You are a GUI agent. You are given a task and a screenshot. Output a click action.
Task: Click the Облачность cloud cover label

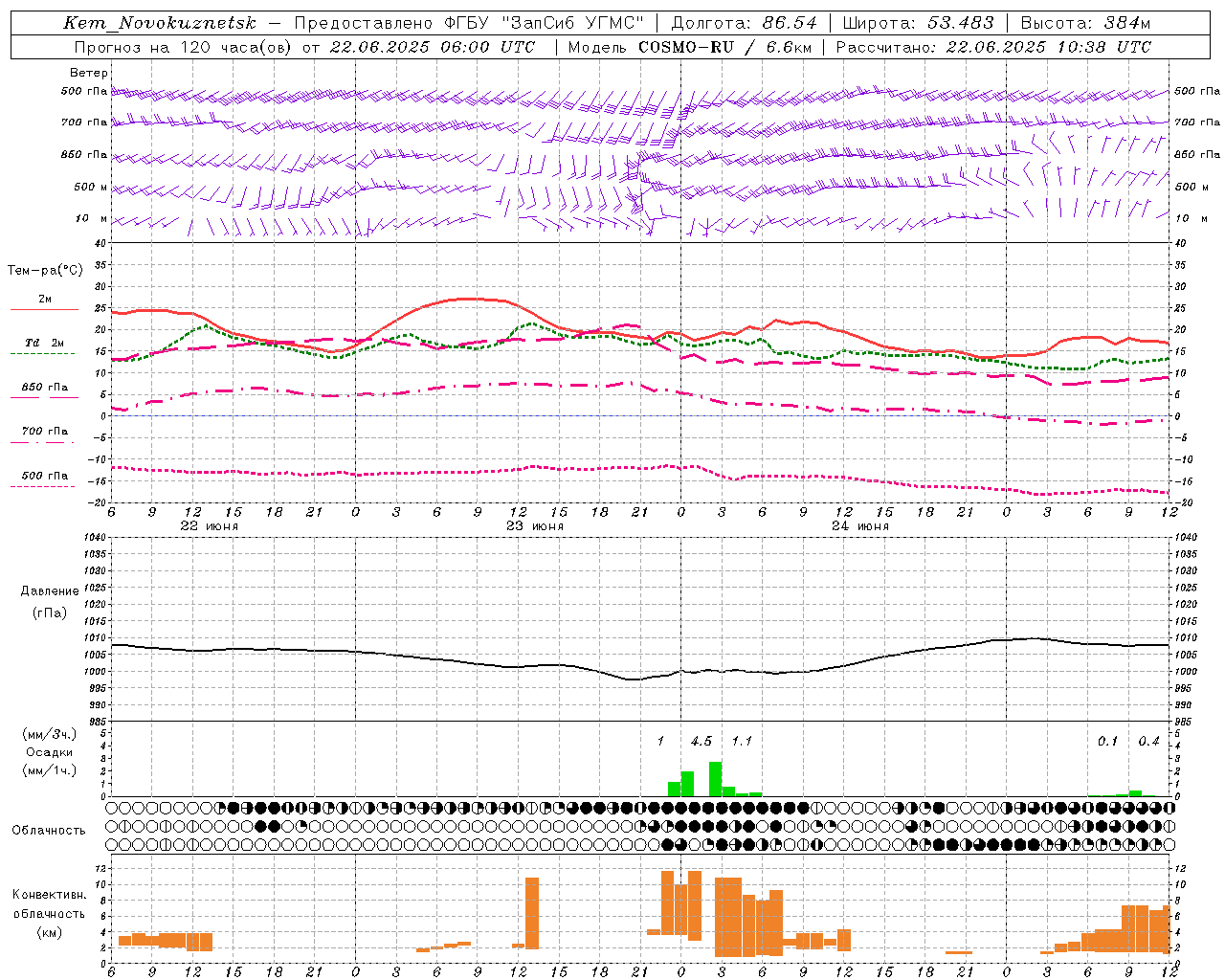49,831
